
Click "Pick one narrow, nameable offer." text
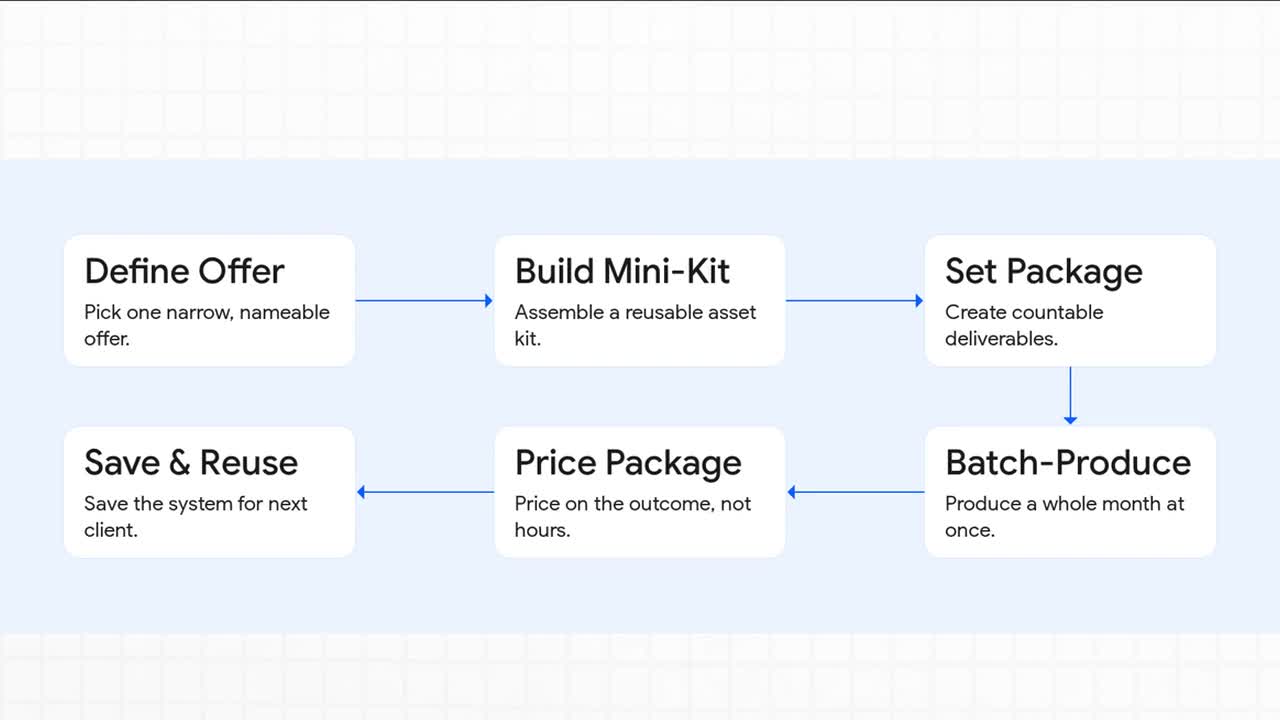(x=207, y=325)
